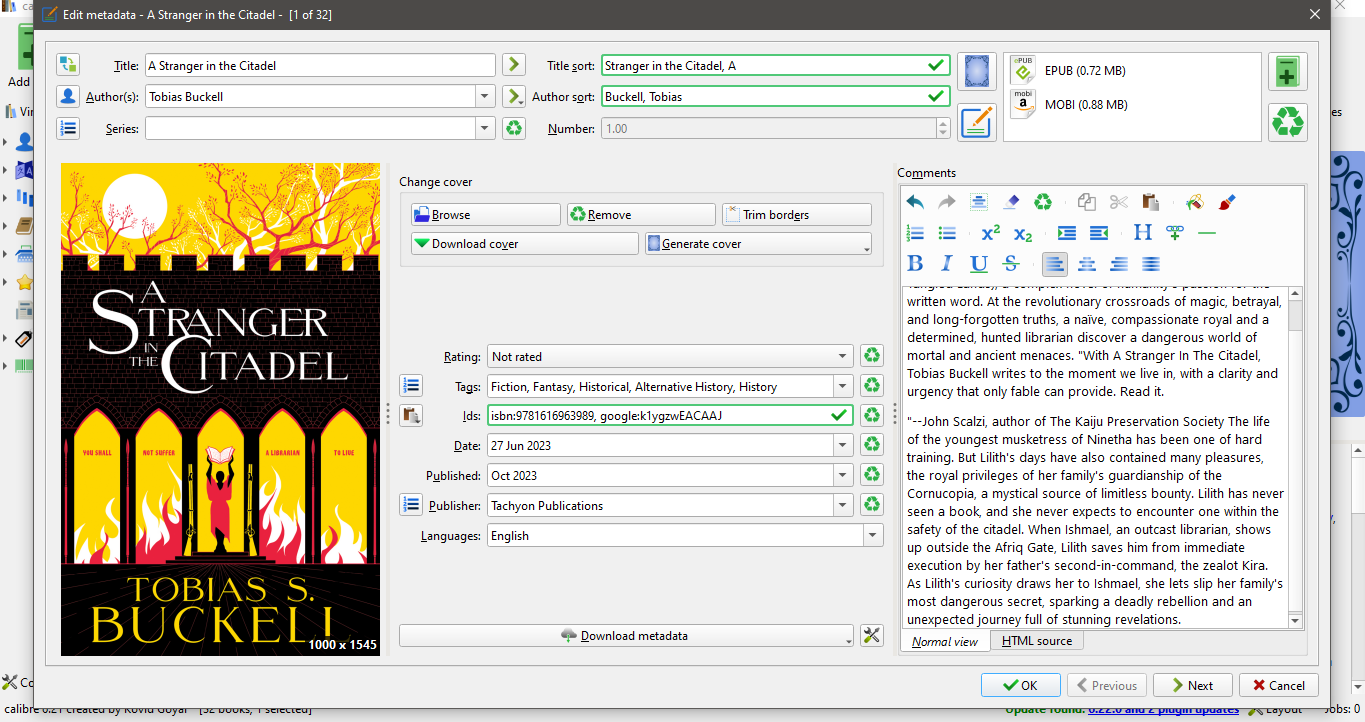This screenshot has height=722, width=1365.
Task: Switch to the Normal view tab
Action: pyautogui.click(x=945, y=641)
